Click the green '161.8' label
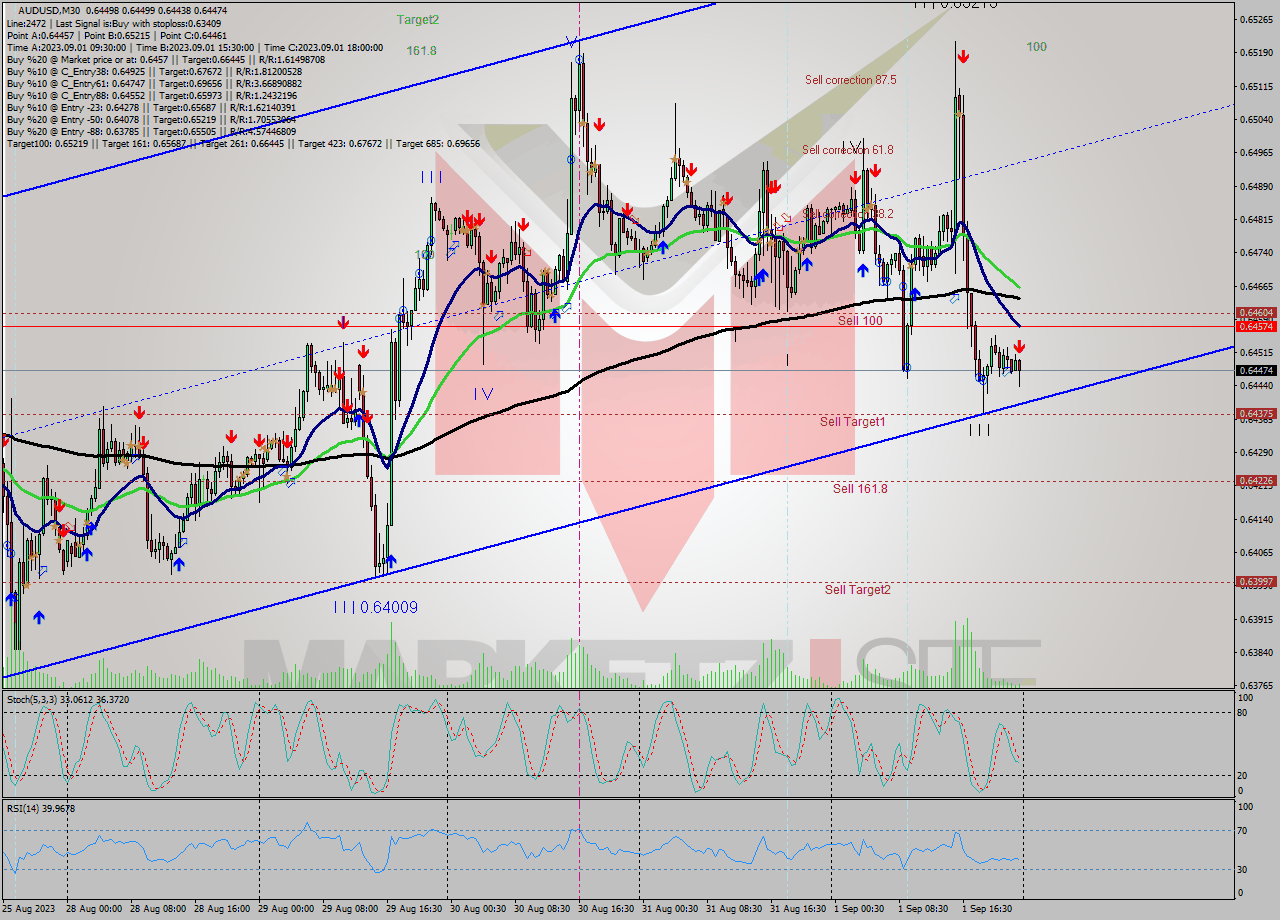 421,50
